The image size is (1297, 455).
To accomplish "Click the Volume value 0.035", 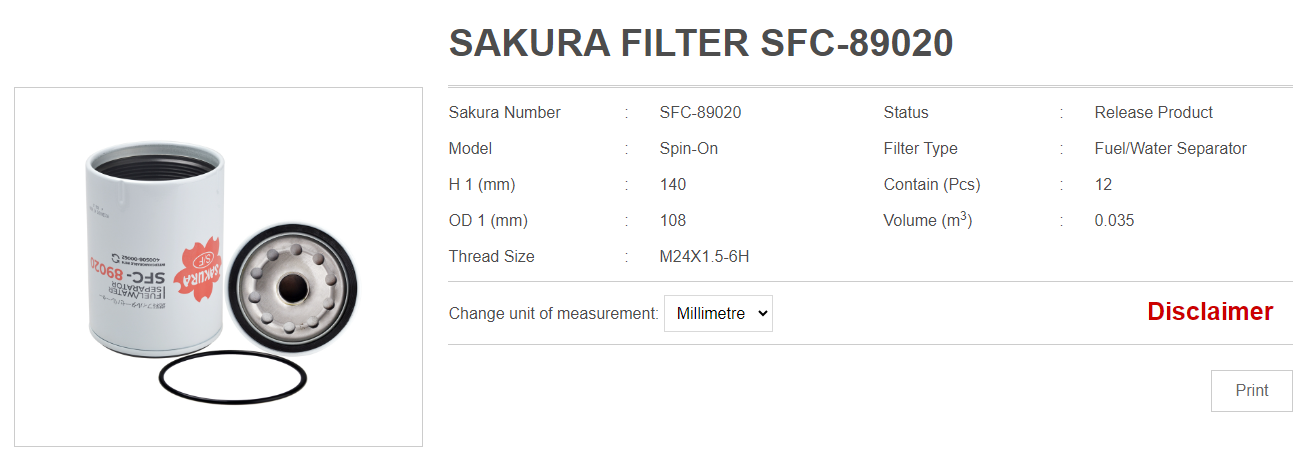I will tap(1114, 220).
